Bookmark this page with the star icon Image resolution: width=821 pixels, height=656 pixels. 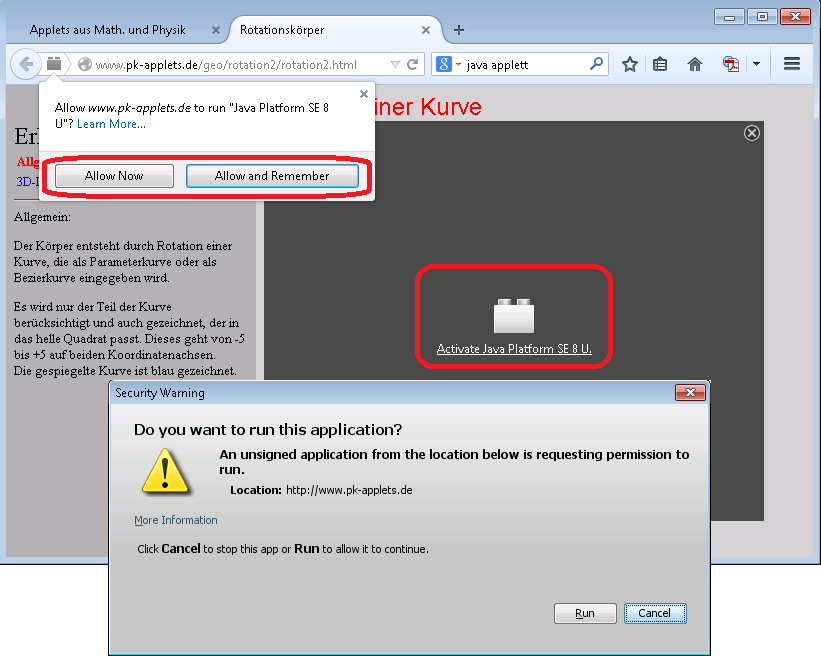pyautogui.click(x=629, y=64)
